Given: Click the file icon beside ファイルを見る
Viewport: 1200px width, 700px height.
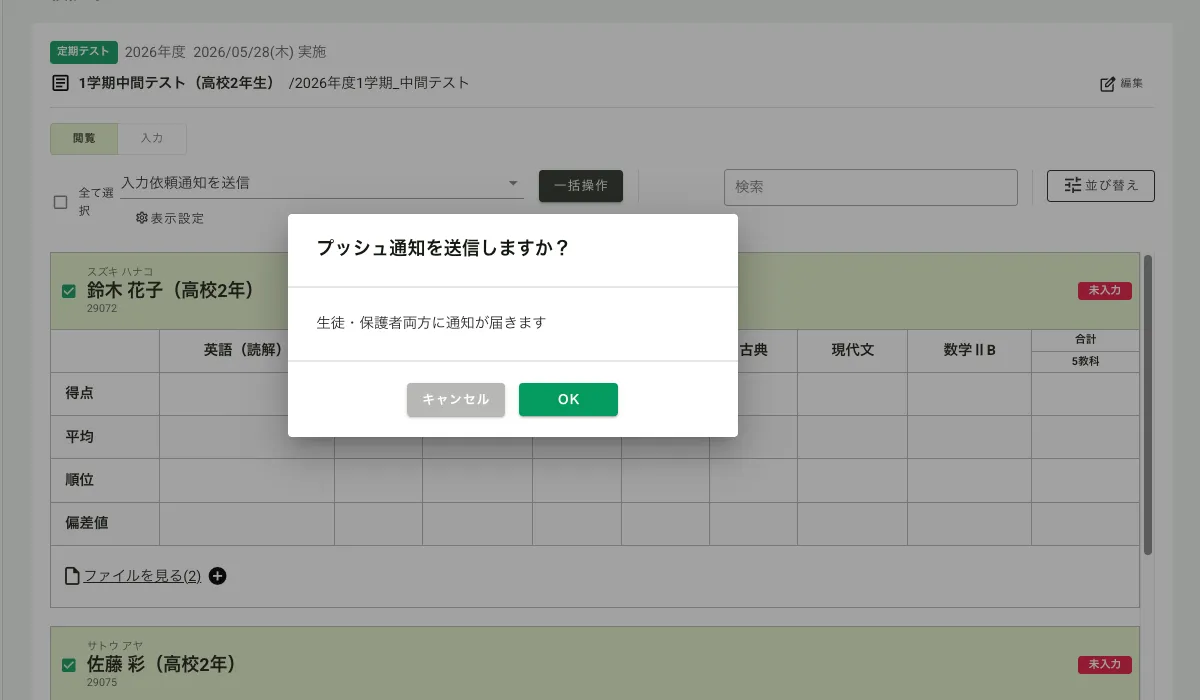Looking at the screenshot, I should pyautogui.click(x=71, y=576).
